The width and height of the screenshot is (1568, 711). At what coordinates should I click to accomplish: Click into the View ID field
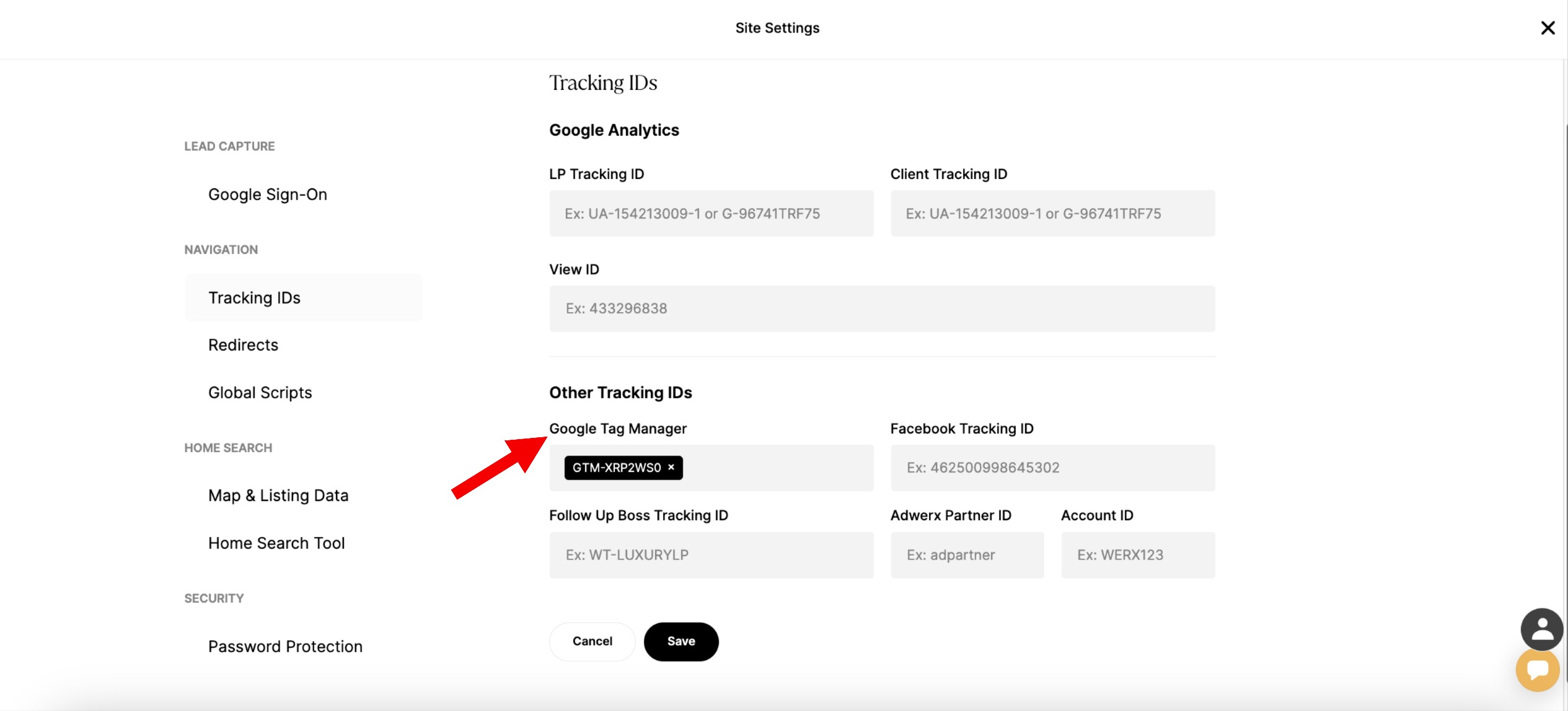click(x=881, y=308)
